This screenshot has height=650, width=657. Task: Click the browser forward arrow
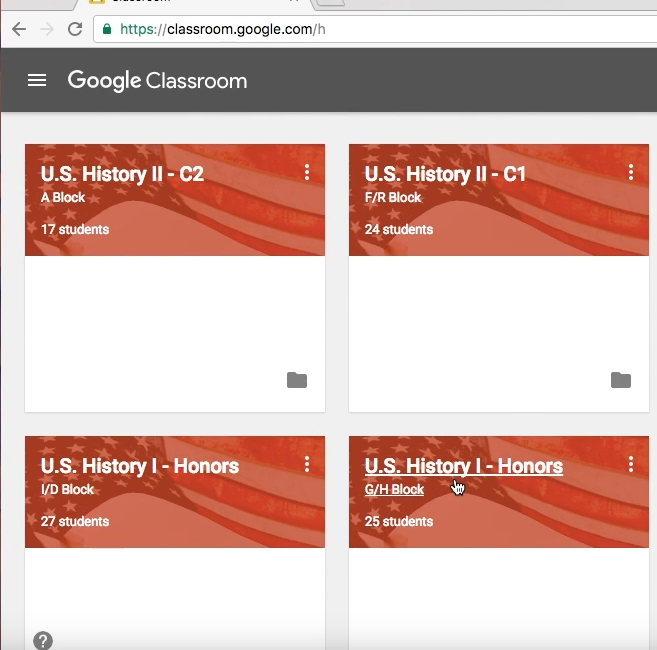tap(46, 29)
